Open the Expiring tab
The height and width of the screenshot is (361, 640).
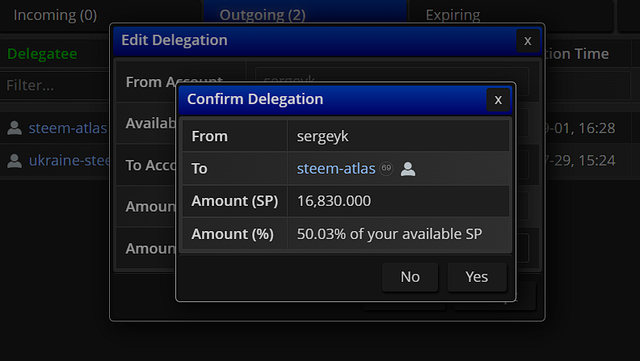(453, 15)
